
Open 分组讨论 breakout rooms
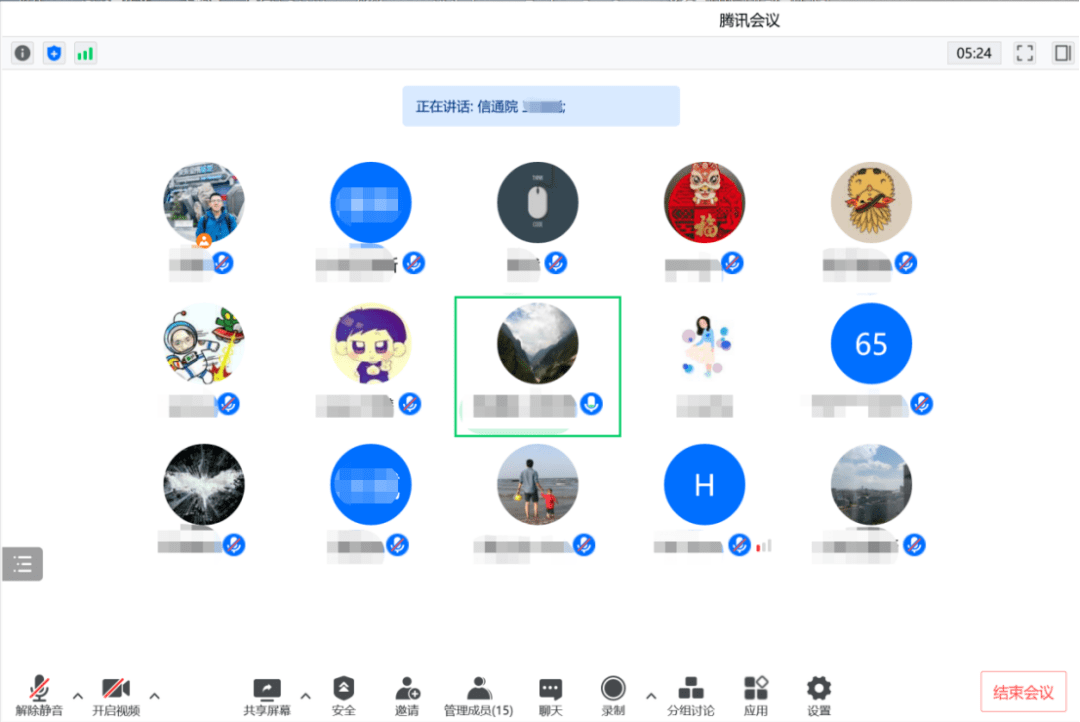point(690,695)
